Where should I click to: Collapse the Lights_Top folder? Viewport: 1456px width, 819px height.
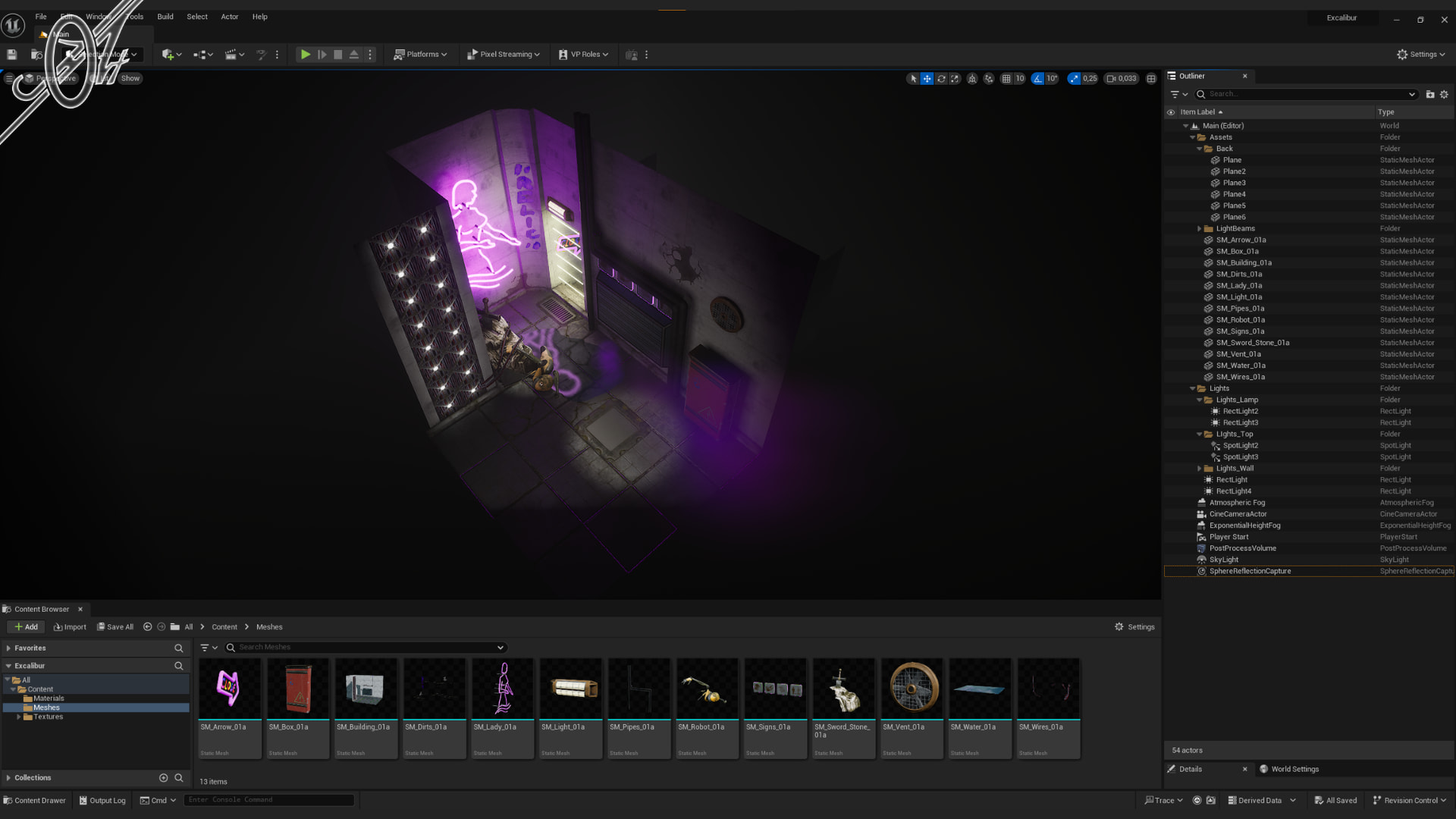[x=1200, y=435]
